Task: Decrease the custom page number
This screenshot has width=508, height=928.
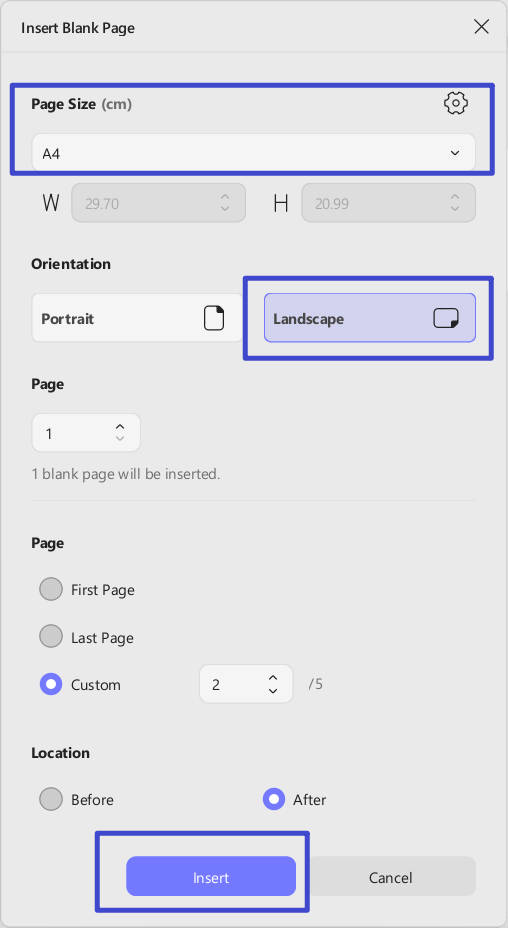Action: coord(272,691)
